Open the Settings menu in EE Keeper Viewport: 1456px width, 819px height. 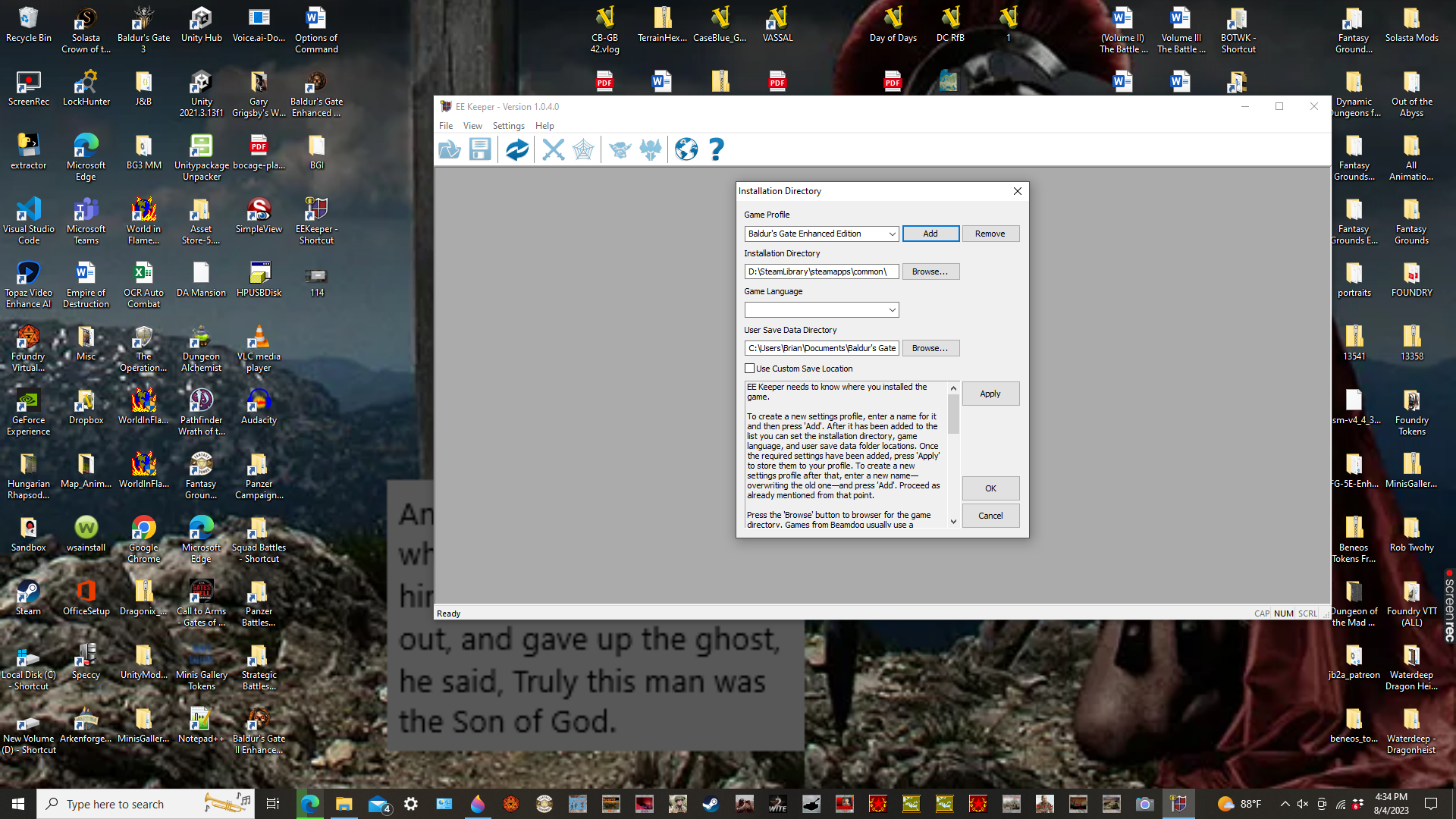pyautogui.click(x=508, y=126)
